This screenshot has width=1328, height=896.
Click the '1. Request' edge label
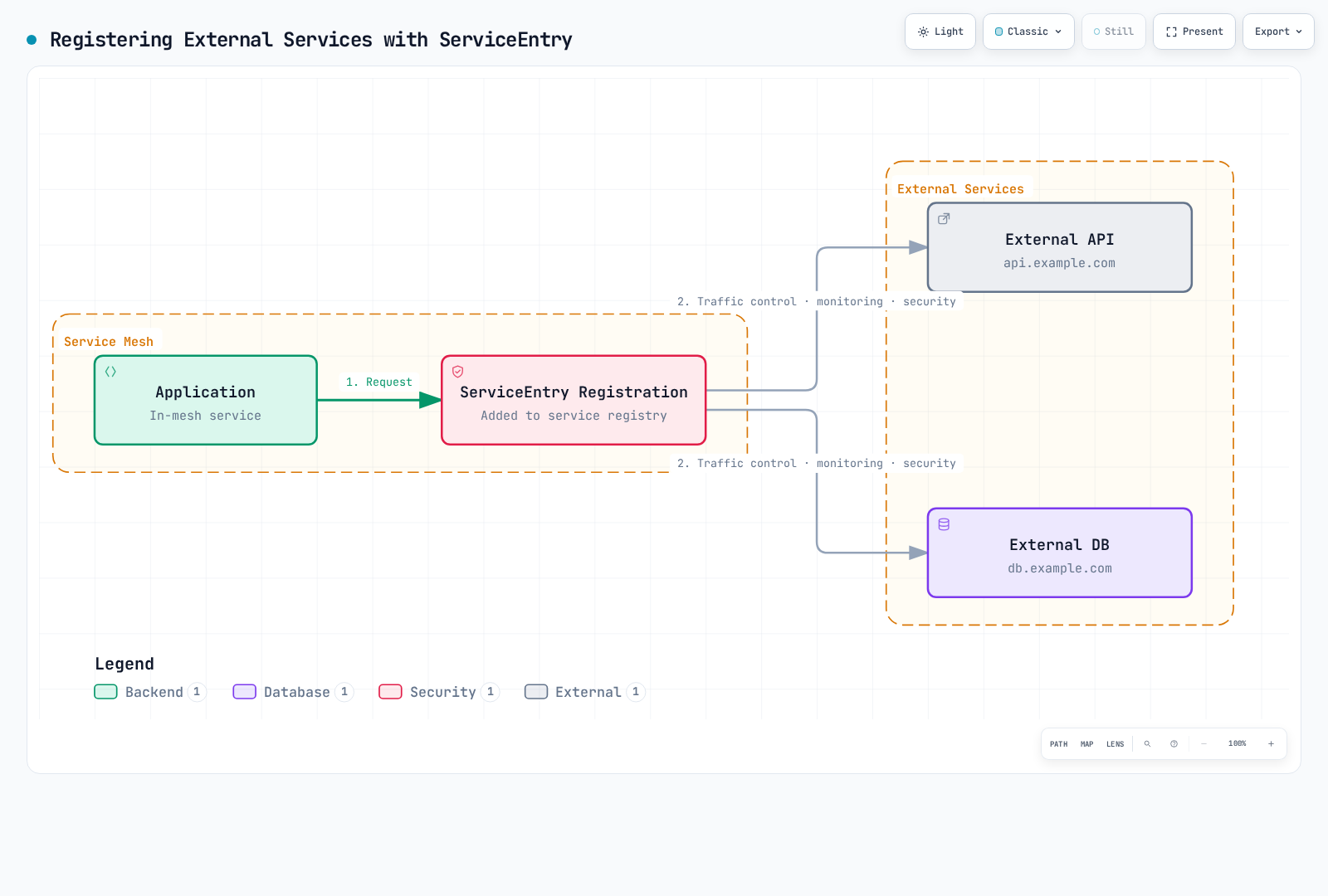tap(378, 382)
